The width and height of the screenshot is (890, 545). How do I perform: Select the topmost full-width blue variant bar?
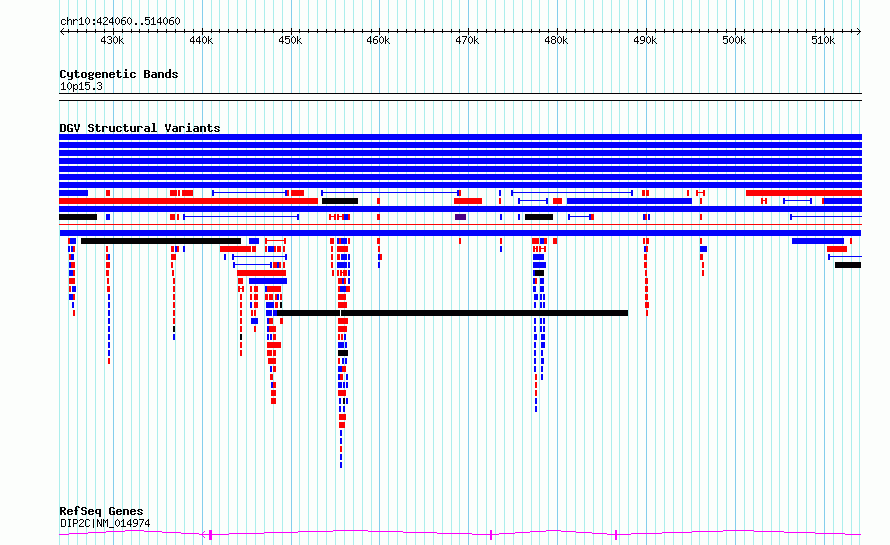click(460, 137)
